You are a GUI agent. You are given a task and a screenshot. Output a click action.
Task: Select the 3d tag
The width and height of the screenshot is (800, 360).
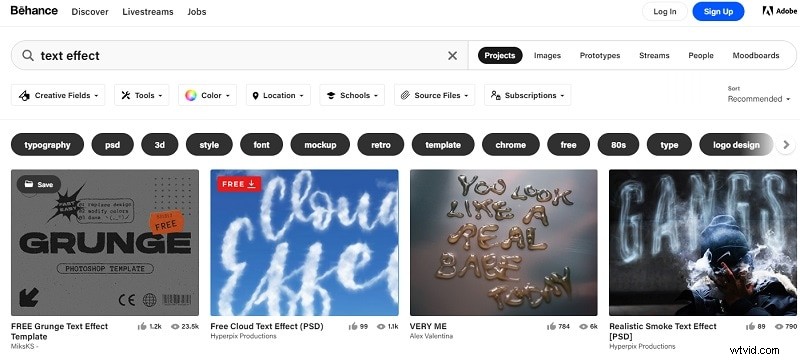(x=160, y=145)
